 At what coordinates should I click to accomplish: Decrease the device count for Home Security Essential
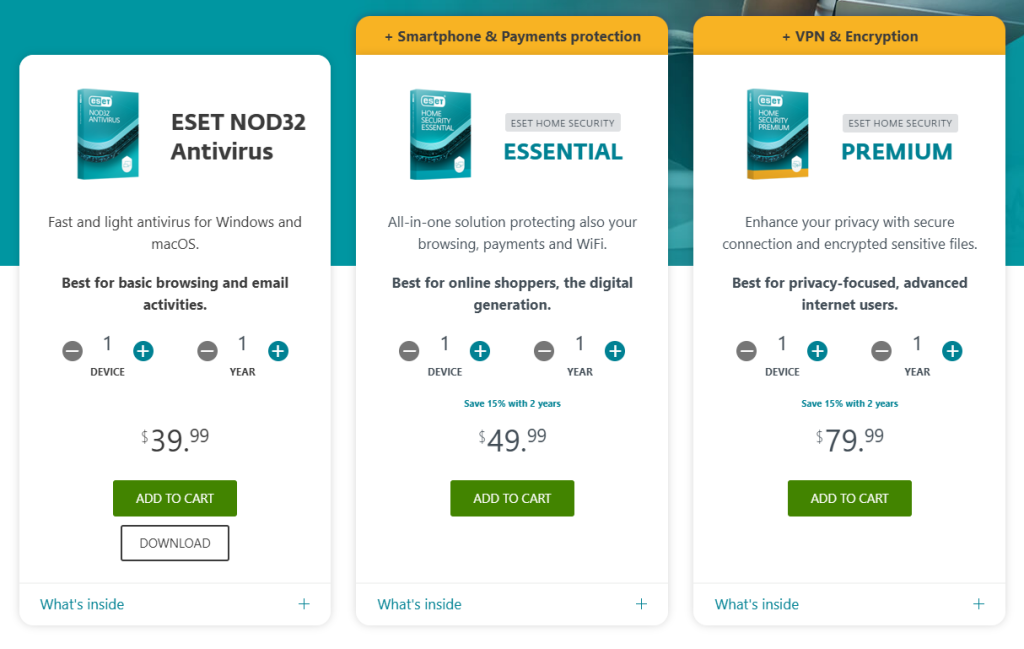(x=409, y=352)
